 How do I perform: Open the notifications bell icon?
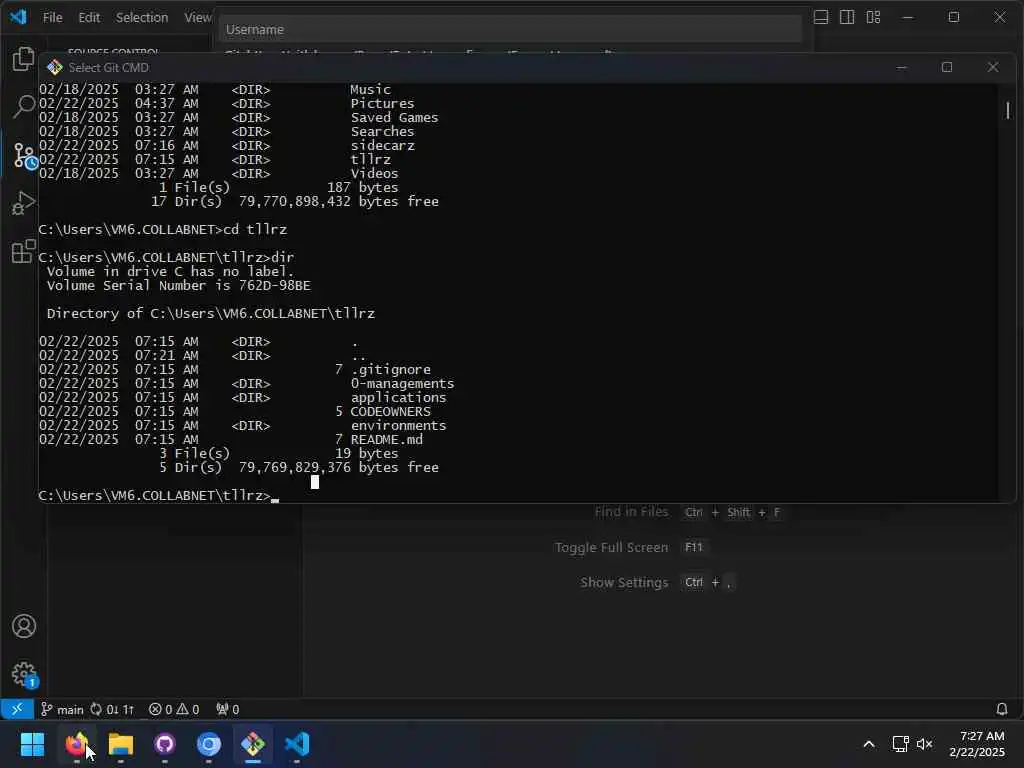coord(1002,709)
